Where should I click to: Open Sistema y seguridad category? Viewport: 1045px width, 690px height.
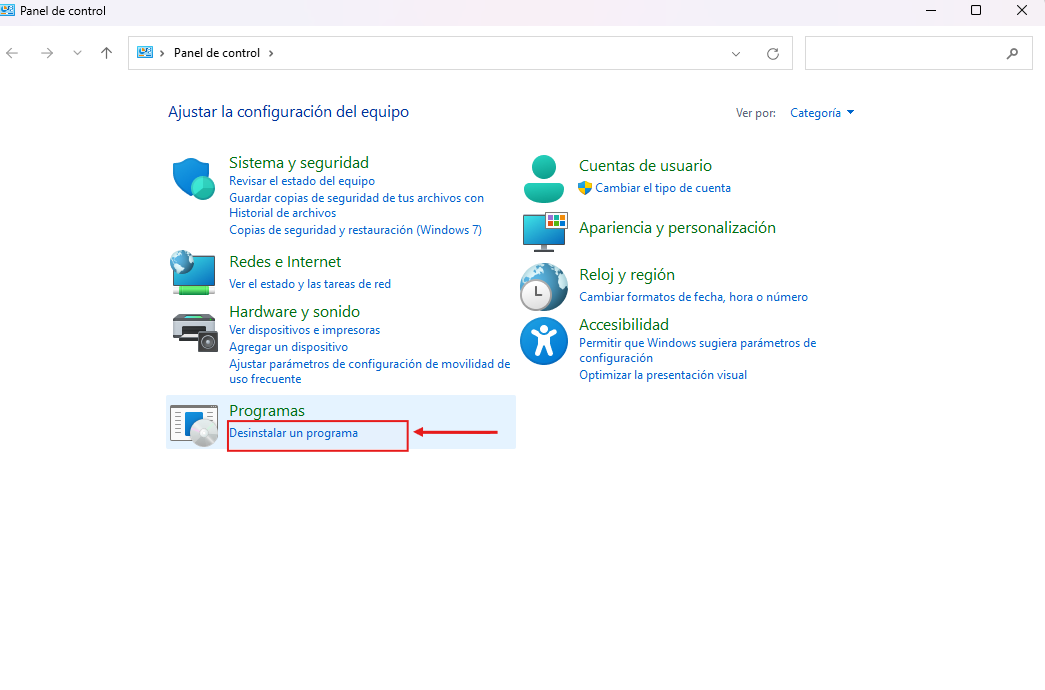[299, 163]
